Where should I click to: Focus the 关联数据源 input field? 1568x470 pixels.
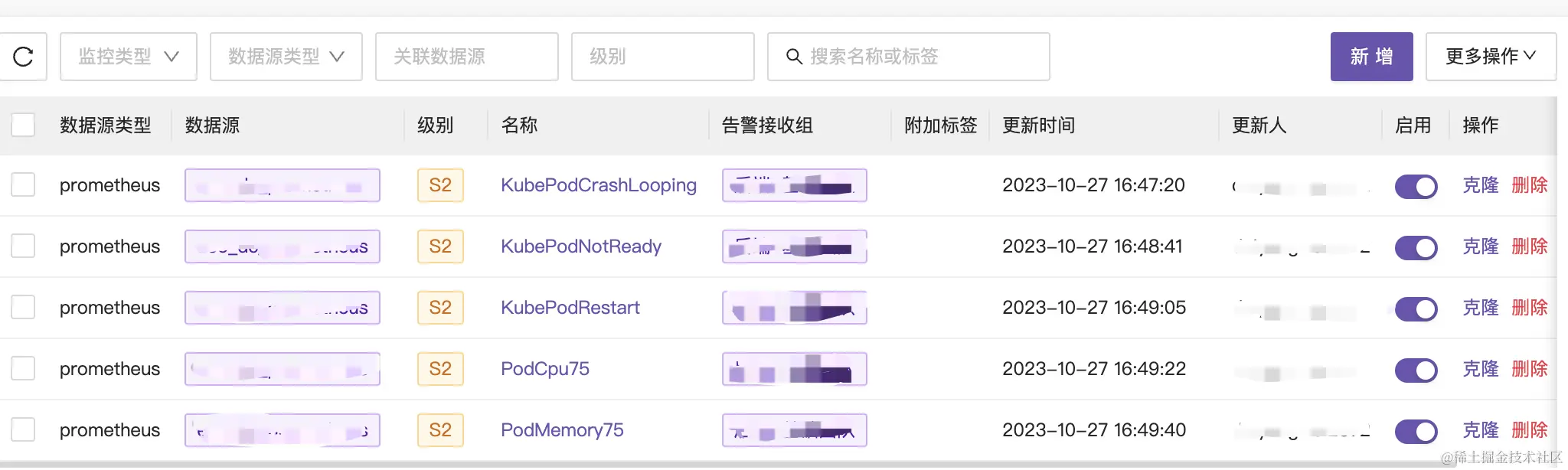click(466, 57)
